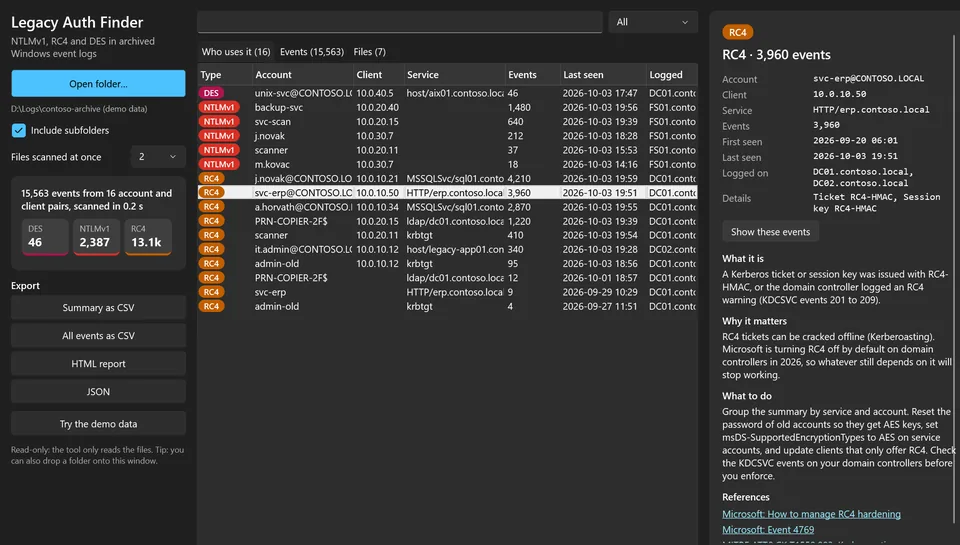Select the unix-svc@CONTOSO account cell

click(303, 93)
